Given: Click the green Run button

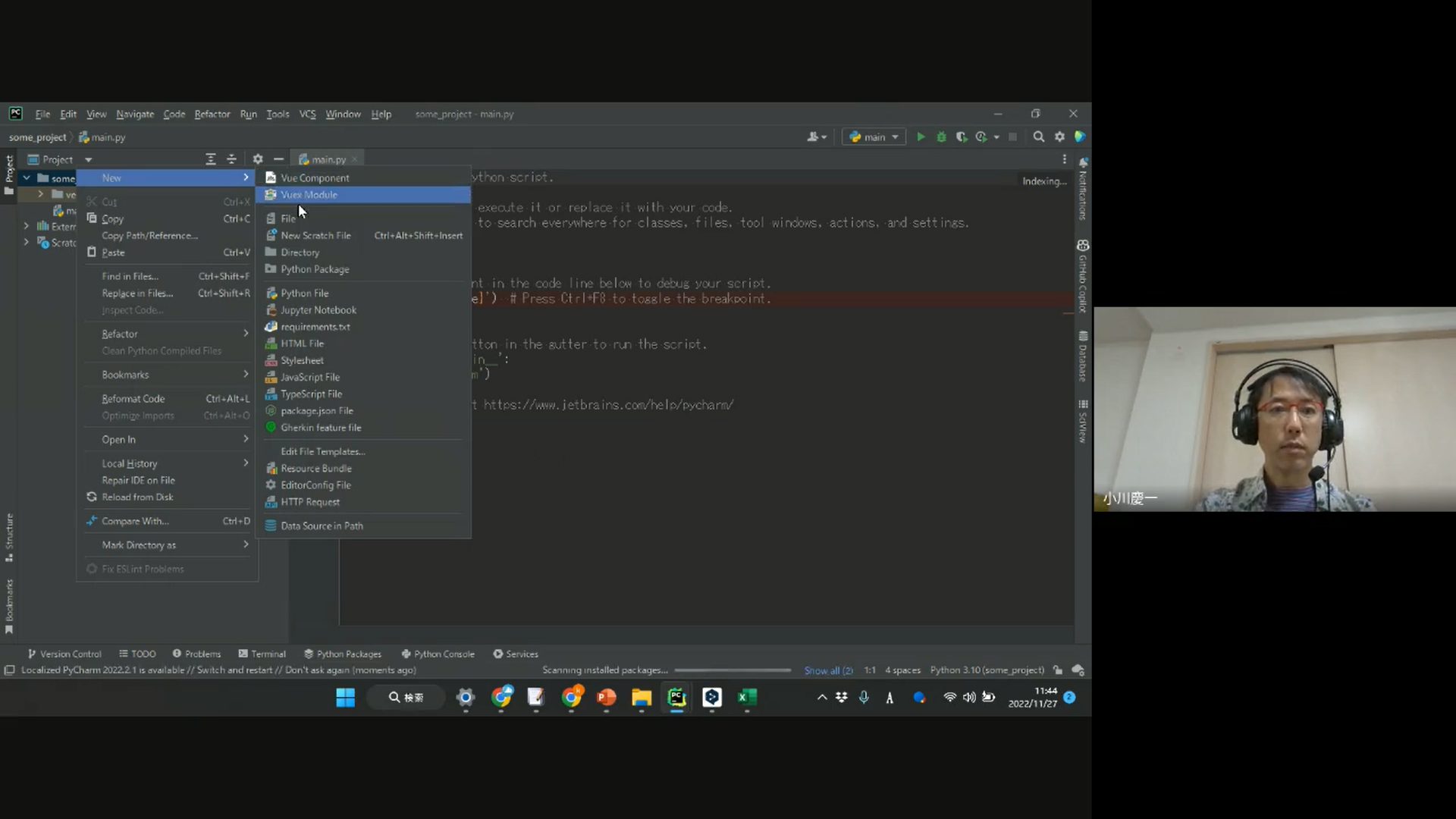Looking at the screenshot, I should pos(921,137).
